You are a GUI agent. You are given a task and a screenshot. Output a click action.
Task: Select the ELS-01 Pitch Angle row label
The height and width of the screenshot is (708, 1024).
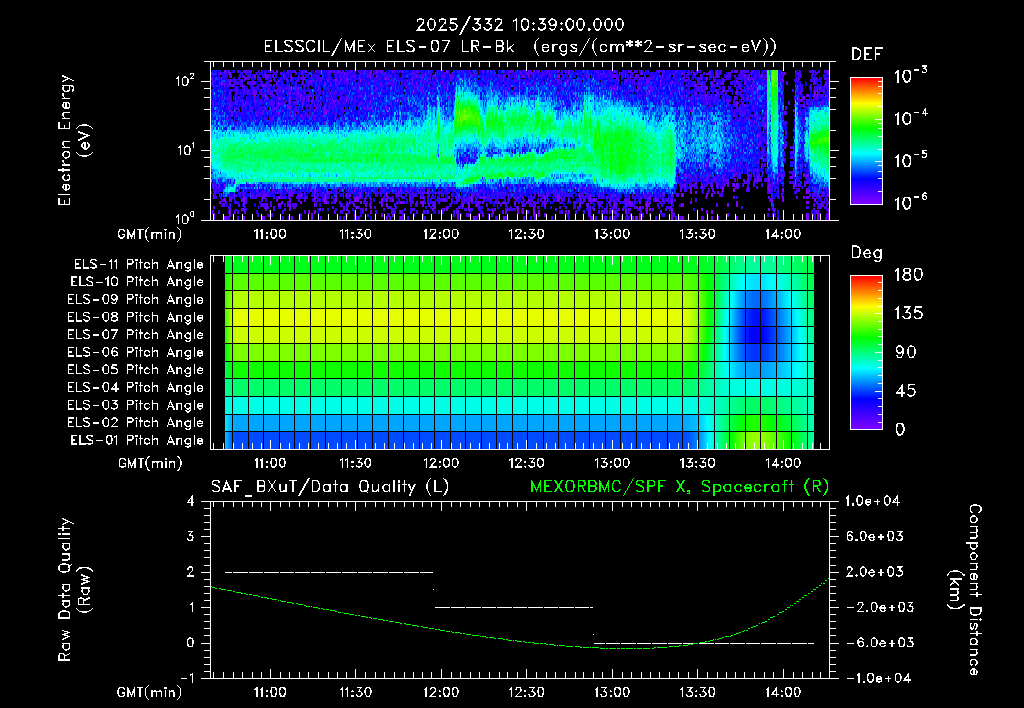[137, 440]
